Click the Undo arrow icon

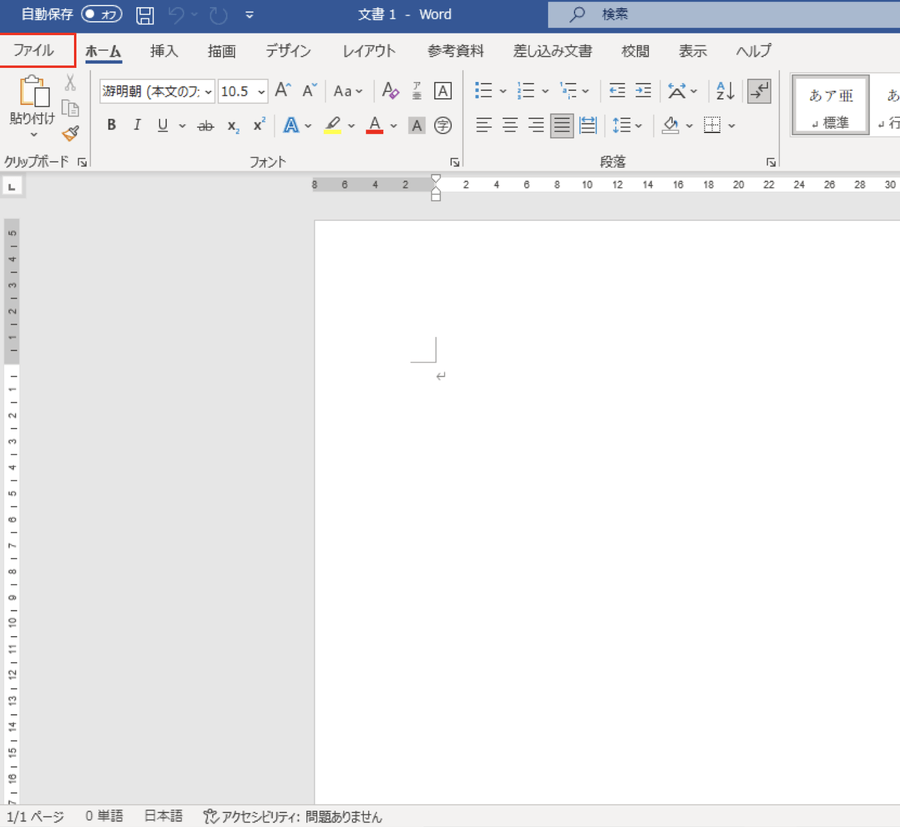point(176,15)
